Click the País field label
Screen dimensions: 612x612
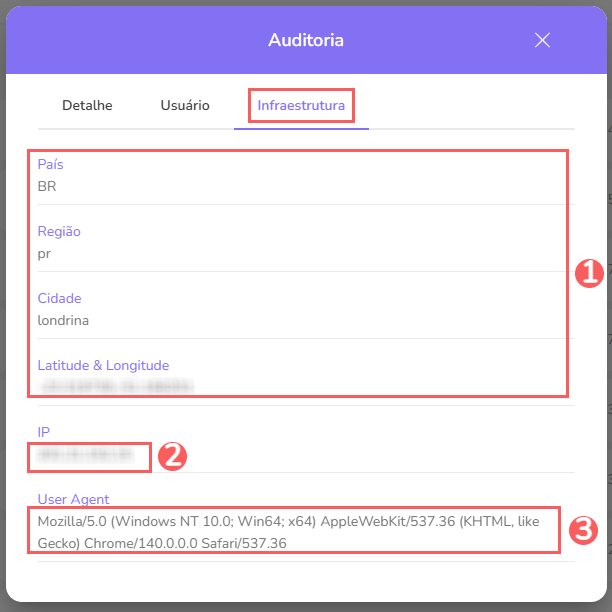point(51,164)
